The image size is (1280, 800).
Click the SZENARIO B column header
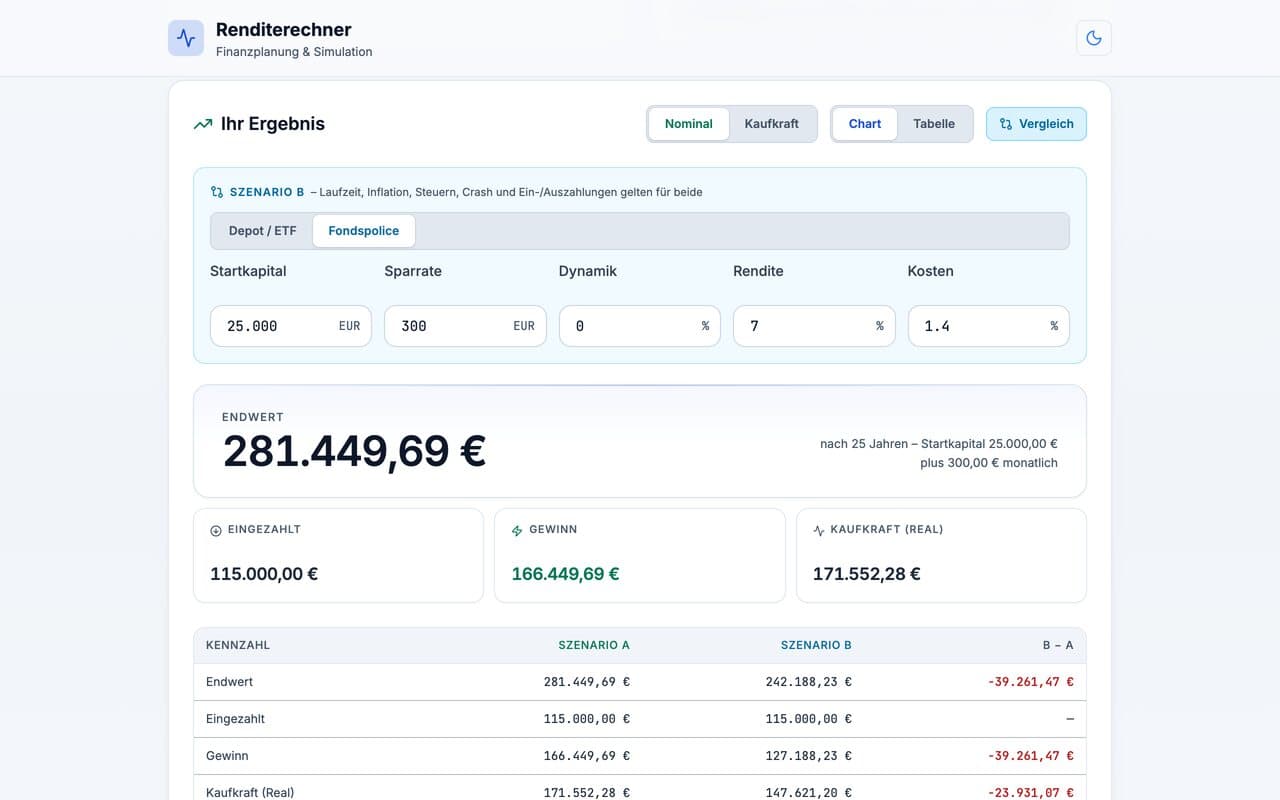tap(816, 645)
